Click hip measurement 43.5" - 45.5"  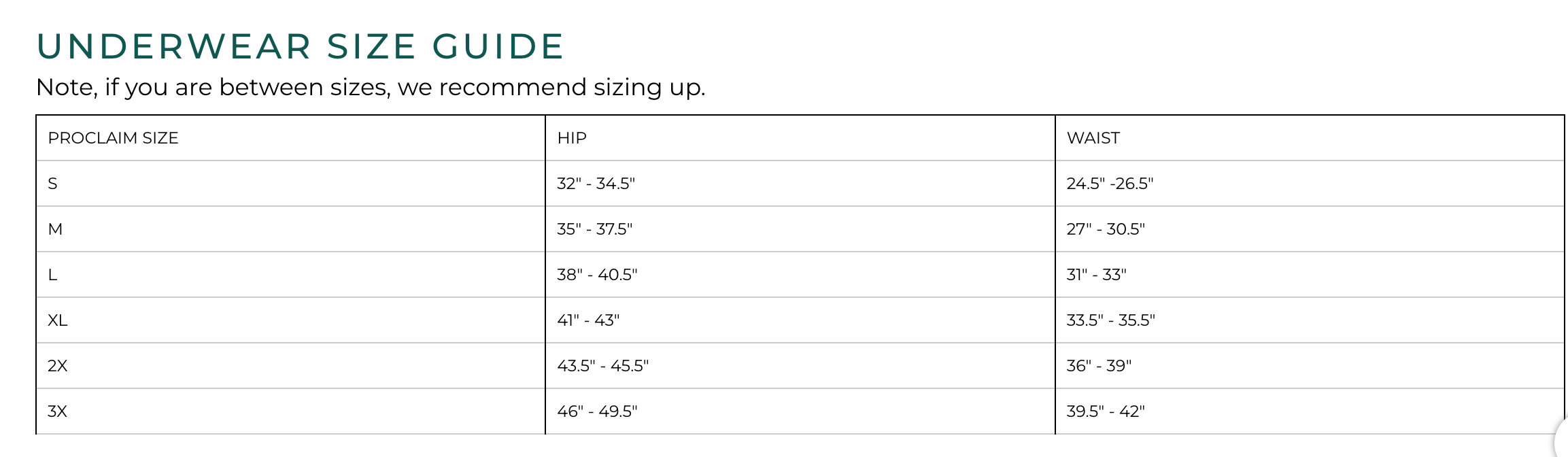(602, 366)
